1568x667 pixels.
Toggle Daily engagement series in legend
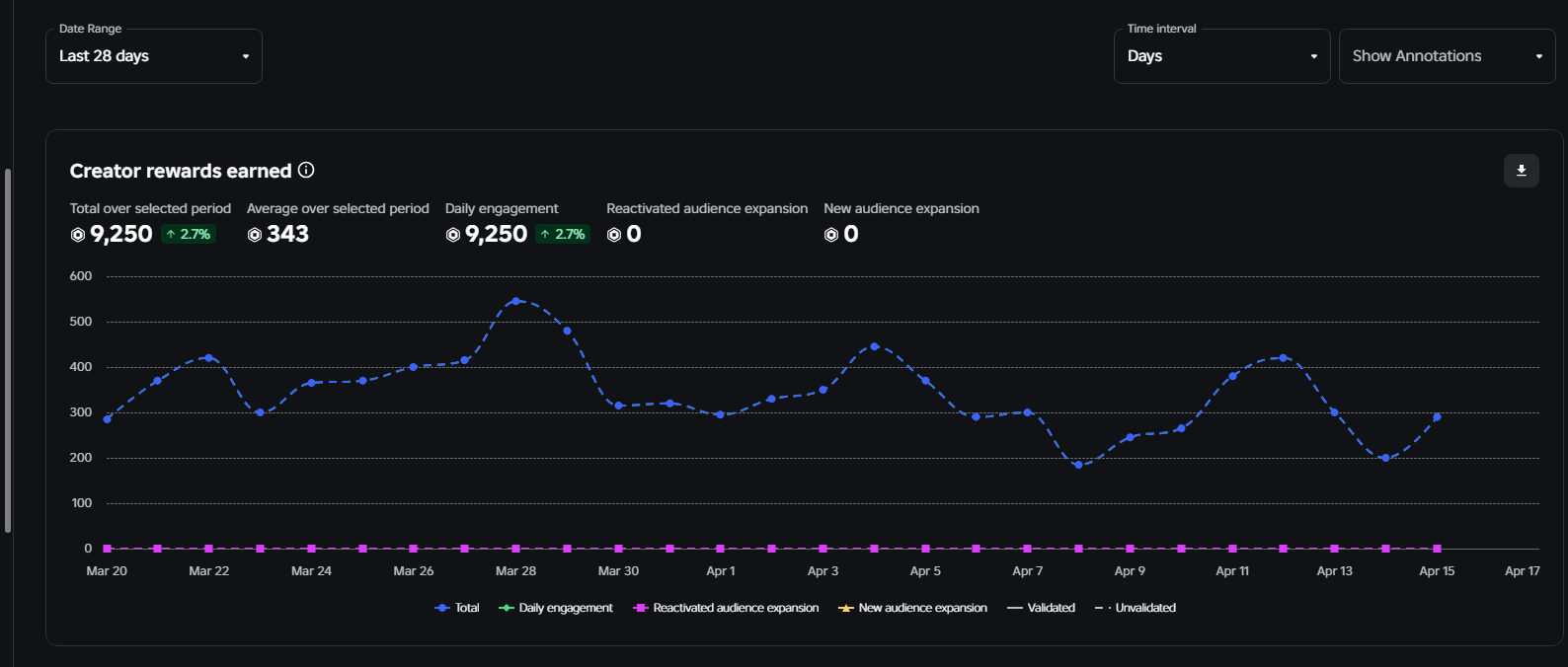[556, 608]
